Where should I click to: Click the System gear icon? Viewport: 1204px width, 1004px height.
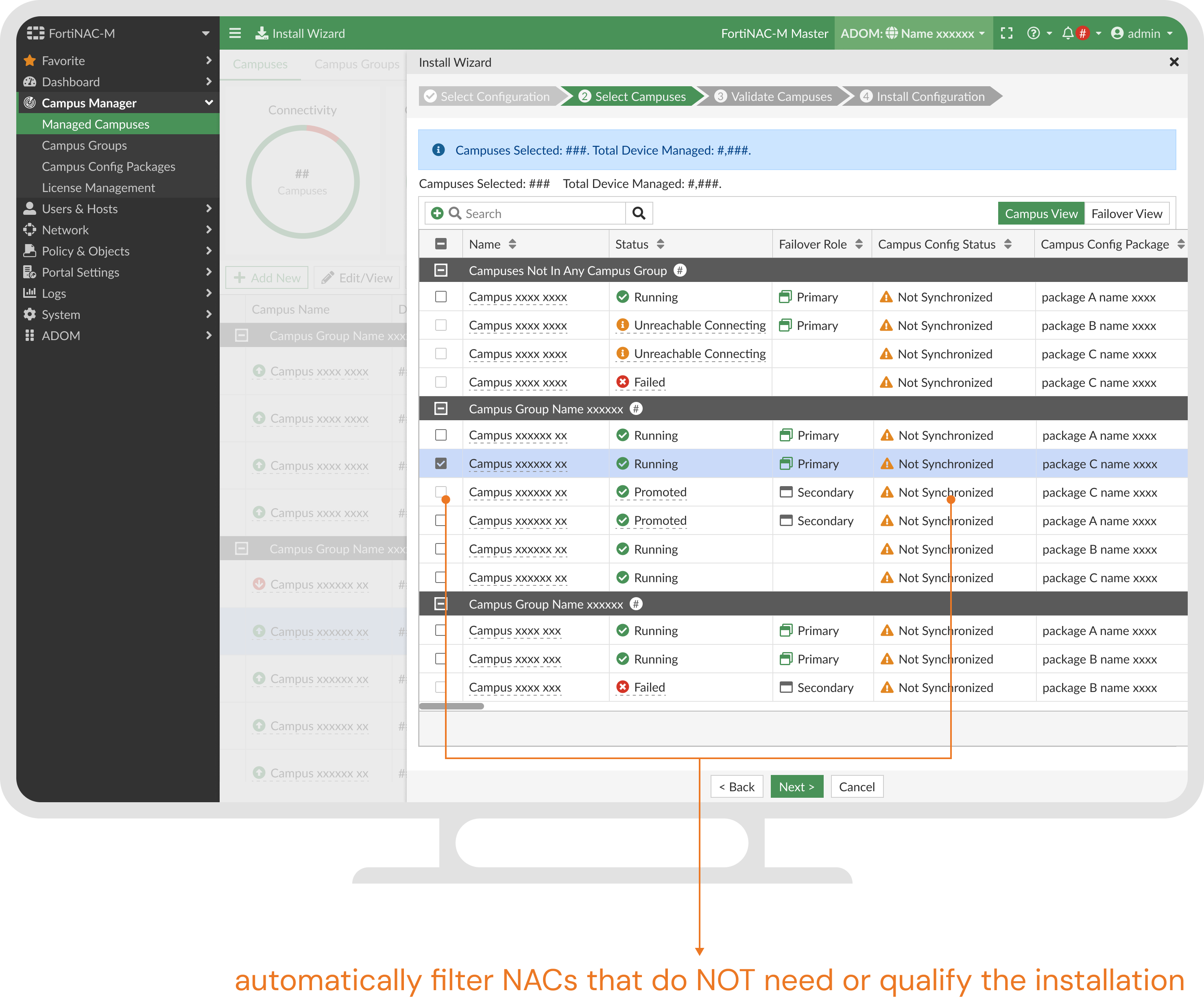point(30,314)
